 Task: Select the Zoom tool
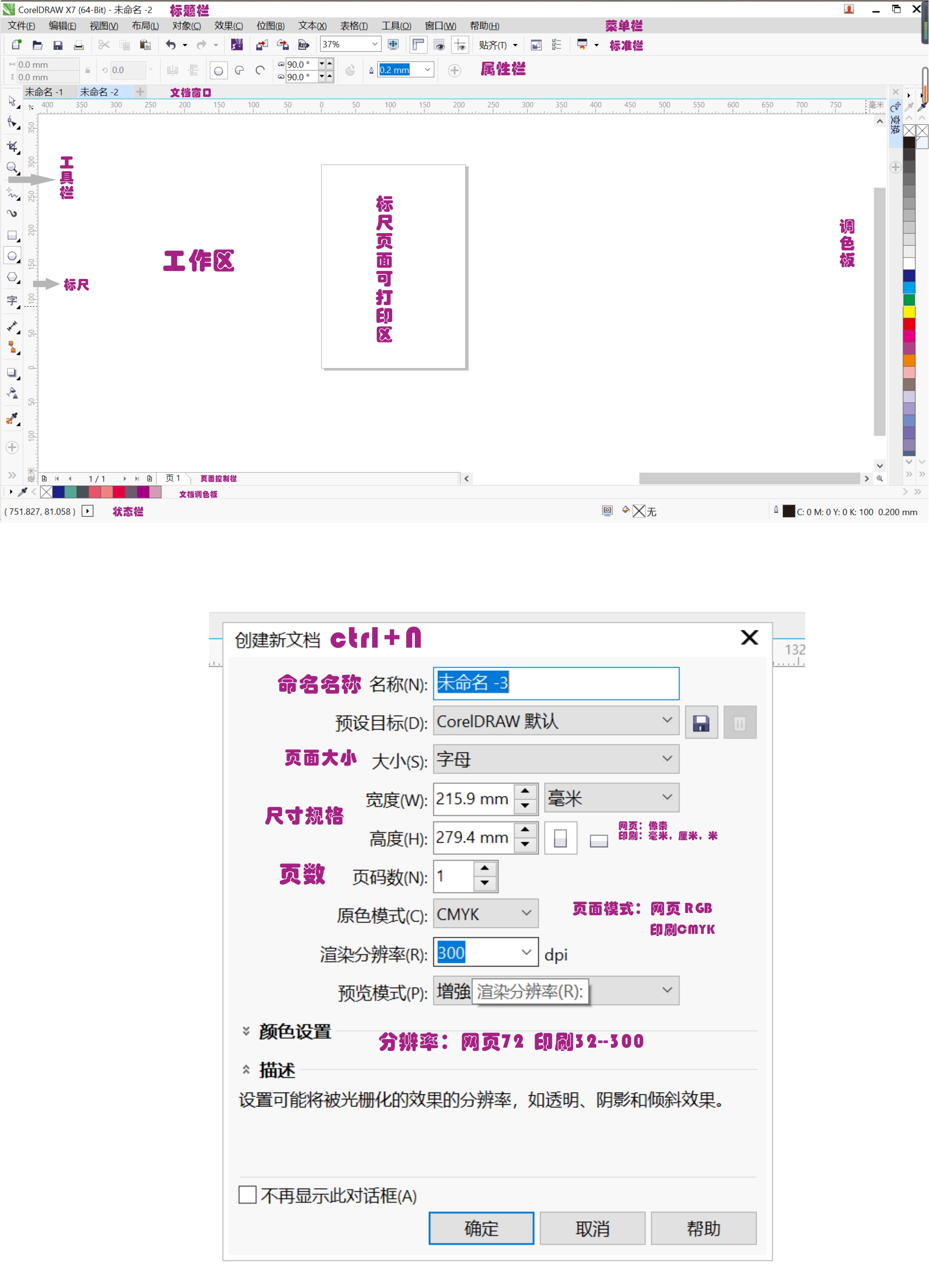12,166
